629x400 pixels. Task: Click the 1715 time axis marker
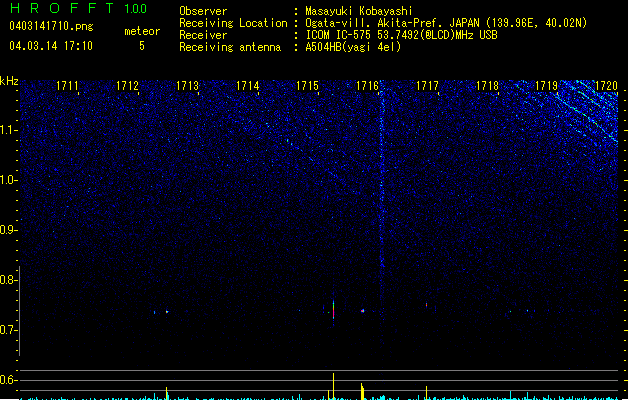click(307, 86)
